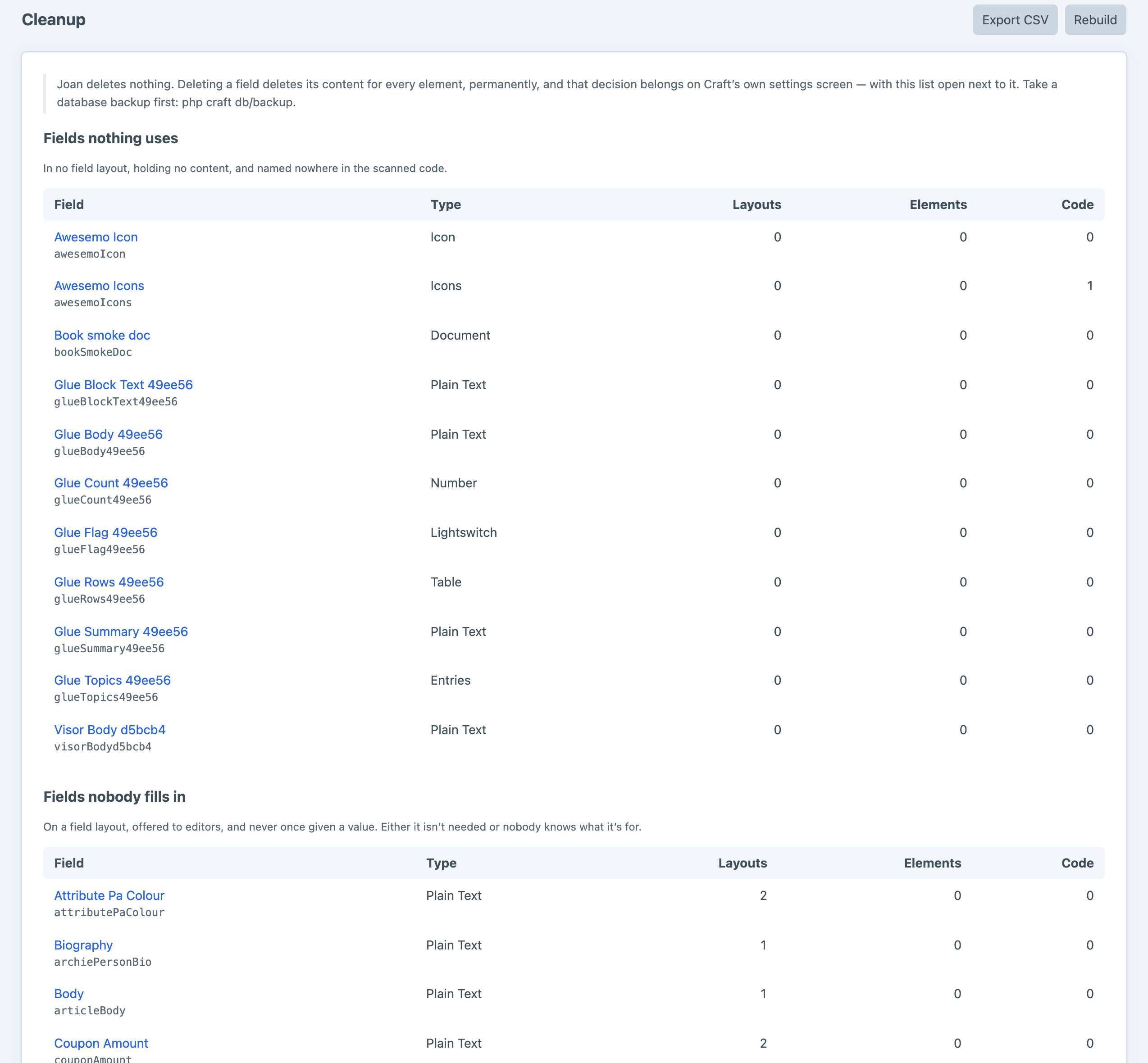Select the archiePersonBio handle text

click(102, 962)
